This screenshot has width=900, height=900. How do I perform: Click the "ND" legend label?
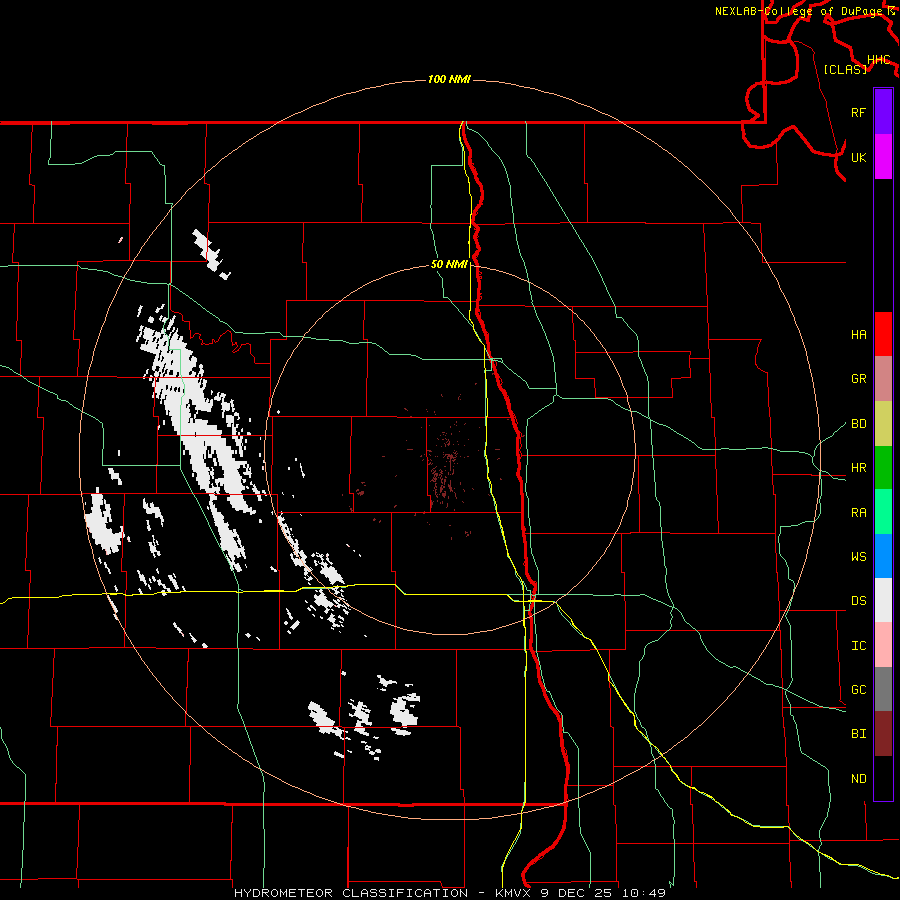tap(858, 779)
